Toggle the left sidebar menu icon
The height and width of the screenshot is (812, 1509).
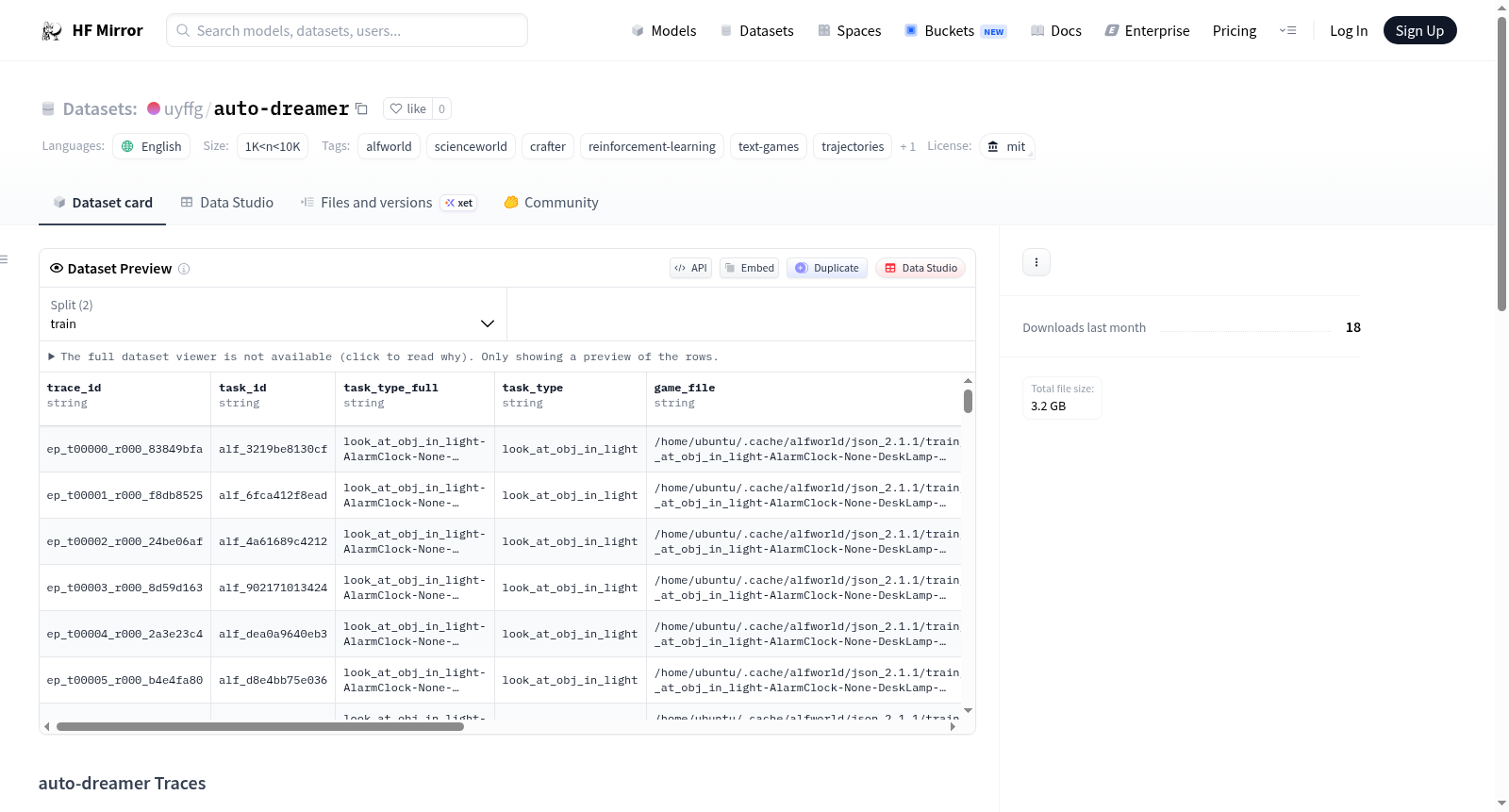click(4, 259)
